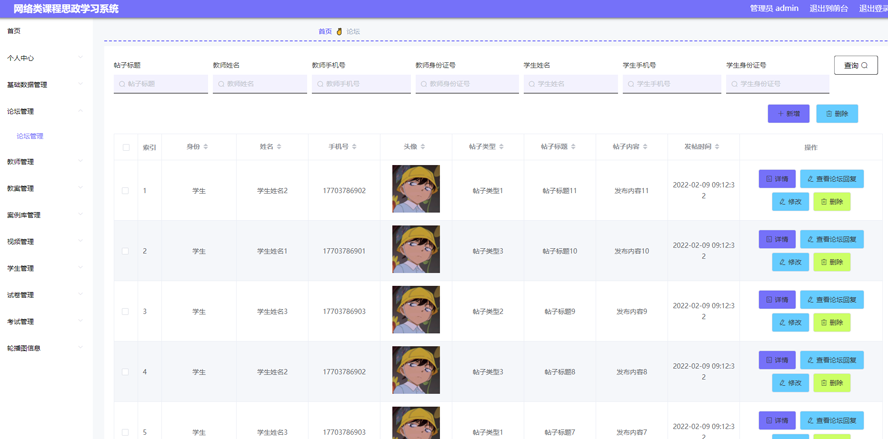Viewport: 888px width, 439px height.
Task: Click the 新增 button to add post
Action: 788,114
